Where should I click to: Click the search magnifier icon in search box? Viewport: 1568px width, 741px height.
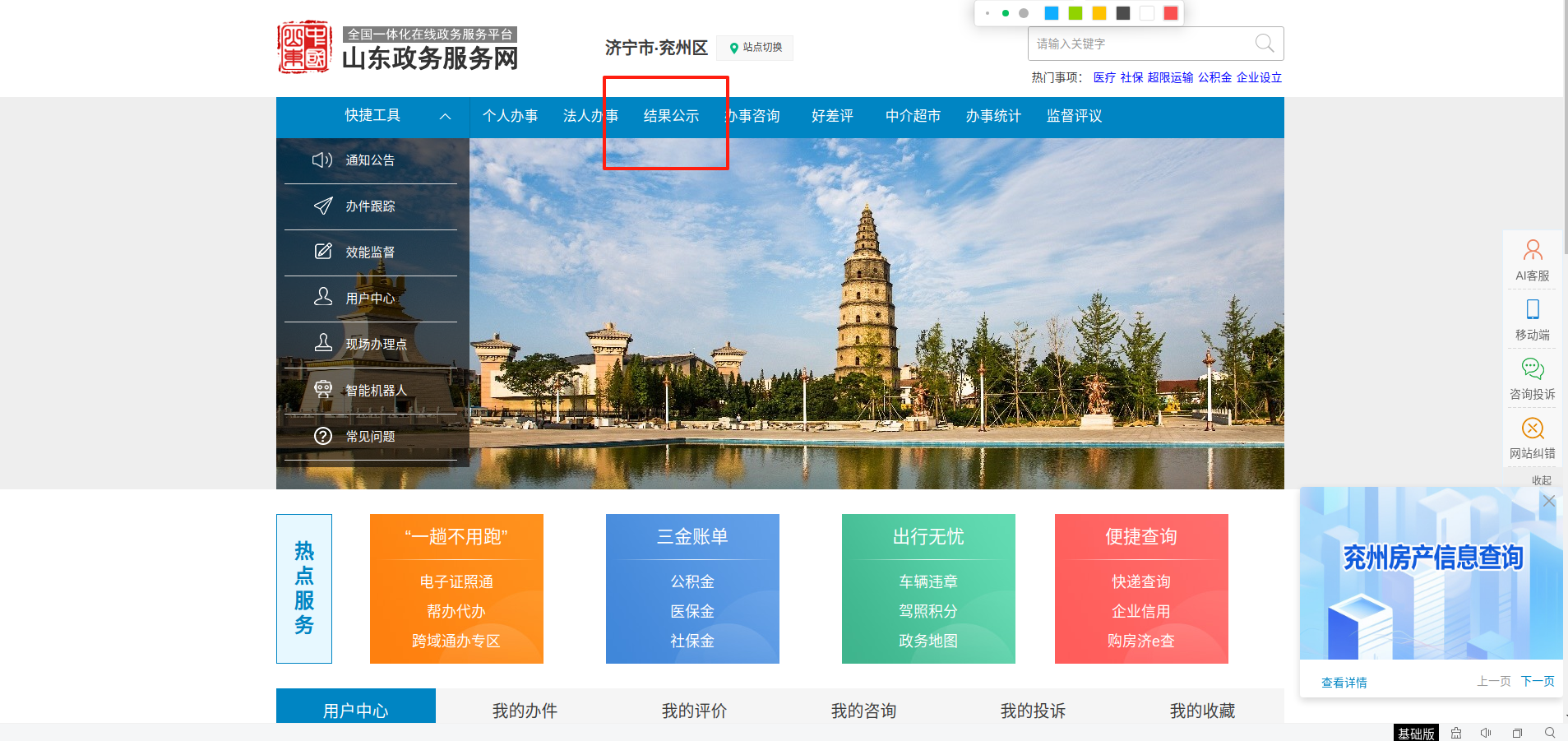[1264, 44]
